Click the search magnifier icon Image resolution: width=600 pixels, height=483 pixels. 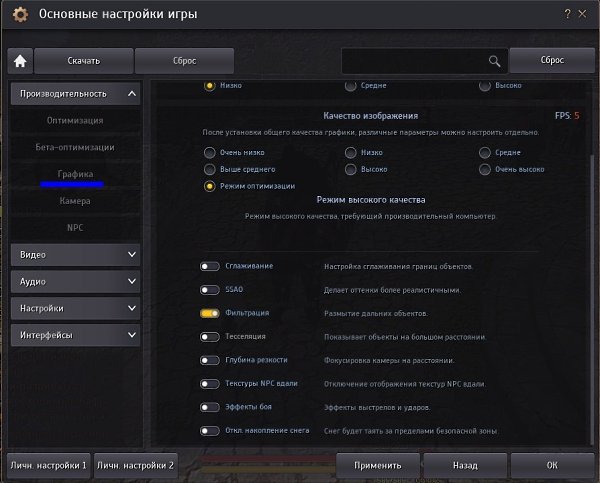pyautogui.click(x=494, y=61)
